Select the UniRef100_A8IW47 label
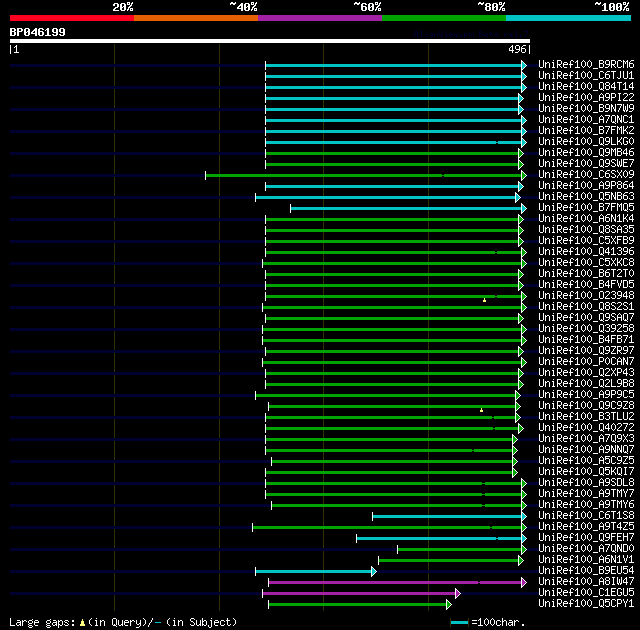 pyautogui.click(x=586, y=582)
